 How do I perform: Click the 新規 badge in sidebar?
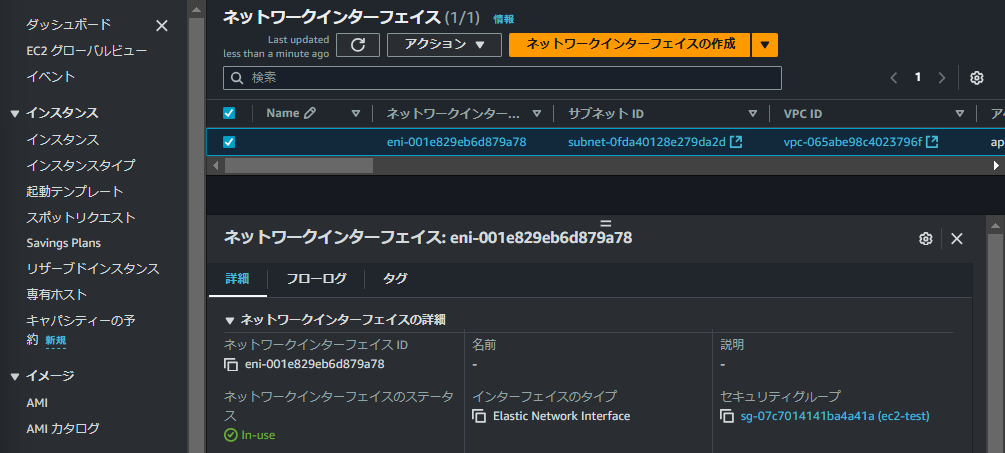click(x=56, y=342)
